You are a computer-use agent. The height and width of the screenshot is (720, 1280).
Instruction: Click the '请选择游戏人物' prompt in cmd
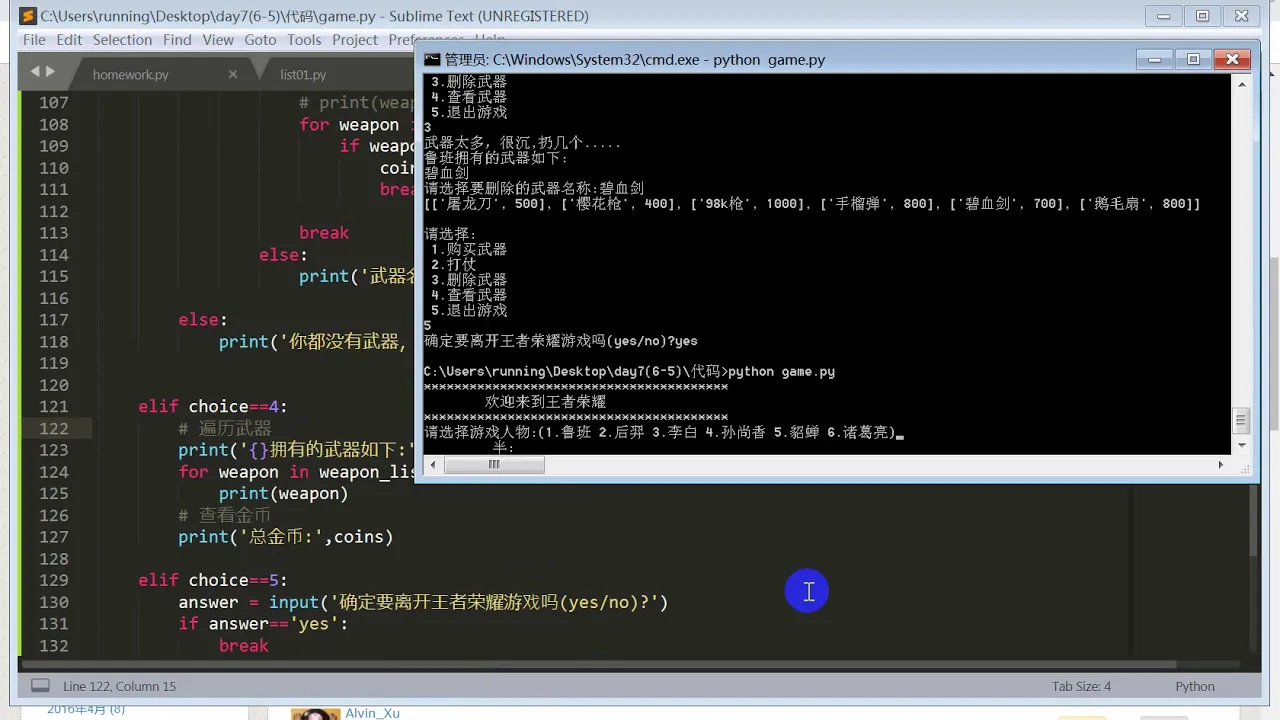(661, 433)
